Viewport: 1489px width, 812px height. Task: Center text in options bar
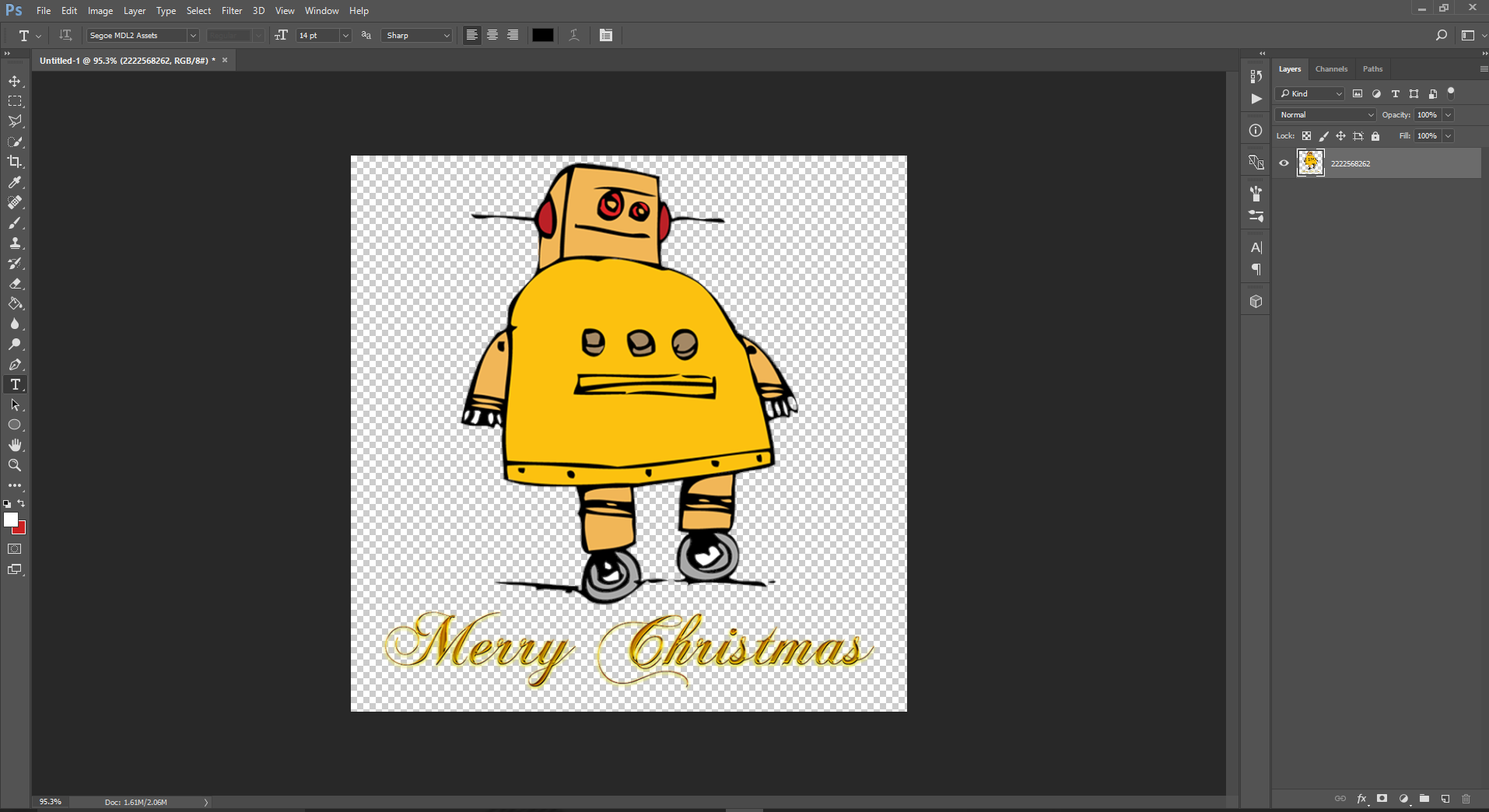pos(492,35)
